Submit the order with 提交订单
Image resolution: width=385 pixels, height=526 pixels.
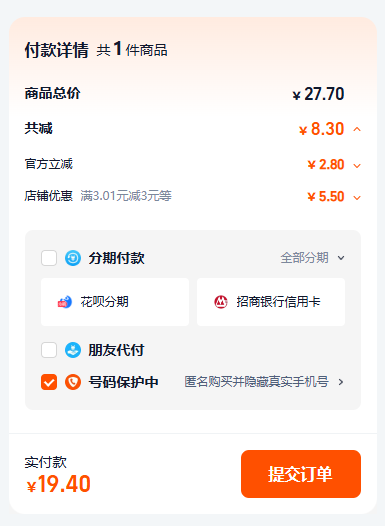301,474
